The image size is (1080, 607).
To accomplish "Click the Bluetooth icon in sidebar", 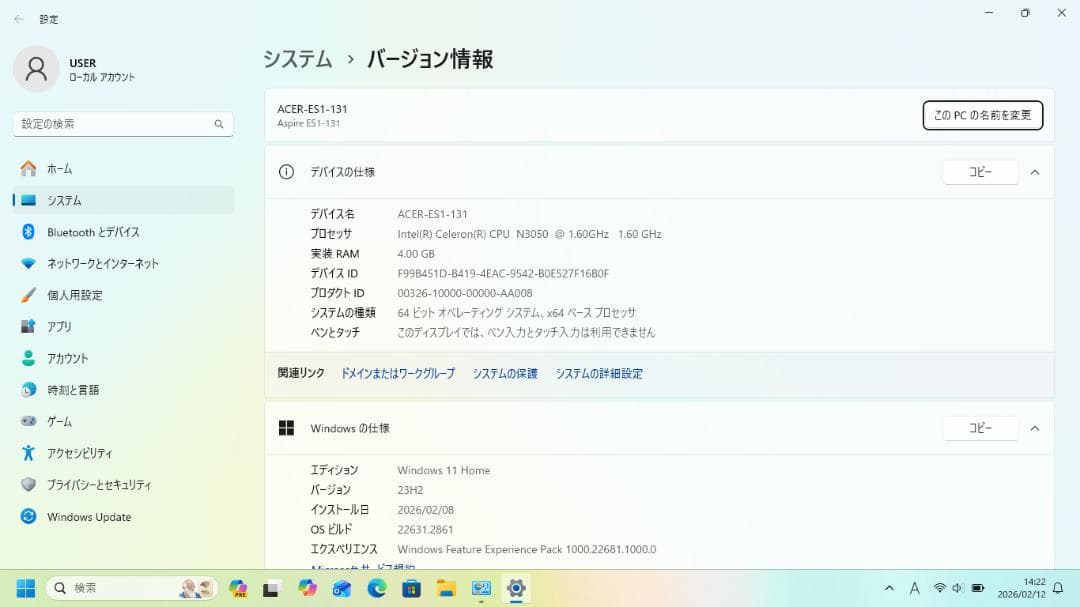I will pyautogui.click(x=28, y=232).
